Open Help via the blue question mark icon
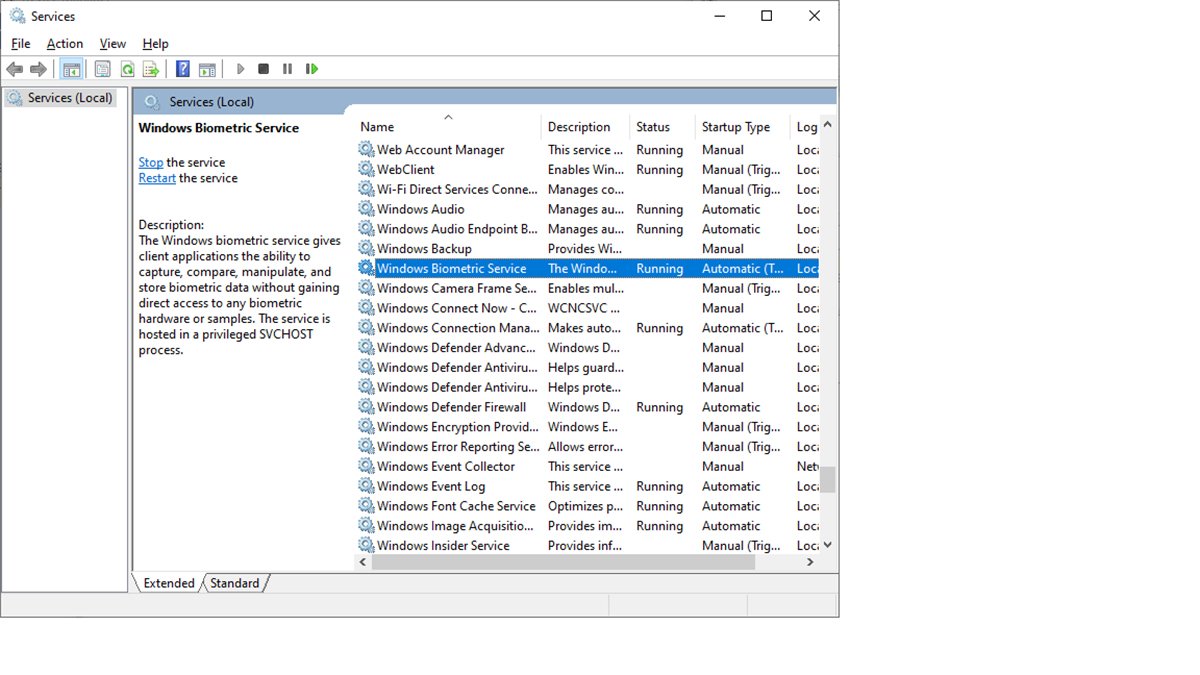Screen dimensions: 1200x675 (182, 68)
